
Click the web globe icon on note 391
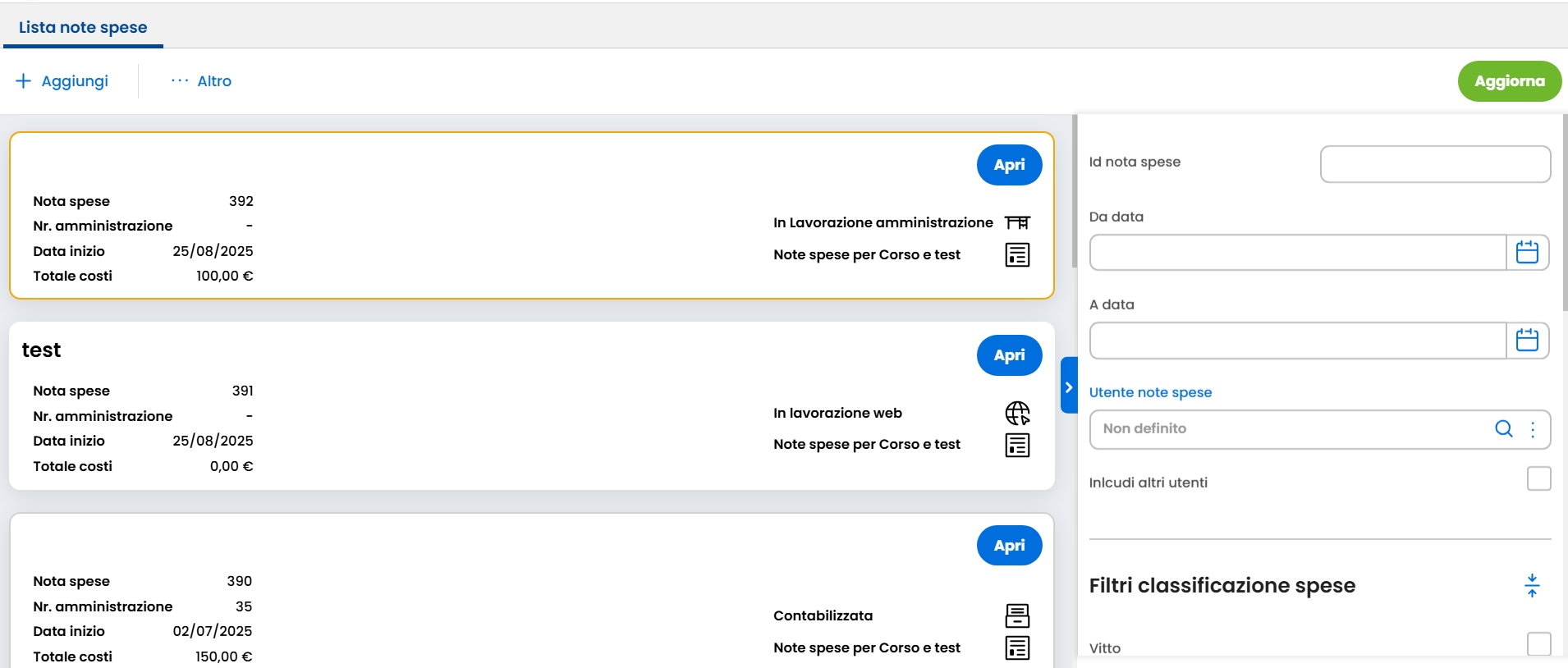(1017, 413)
